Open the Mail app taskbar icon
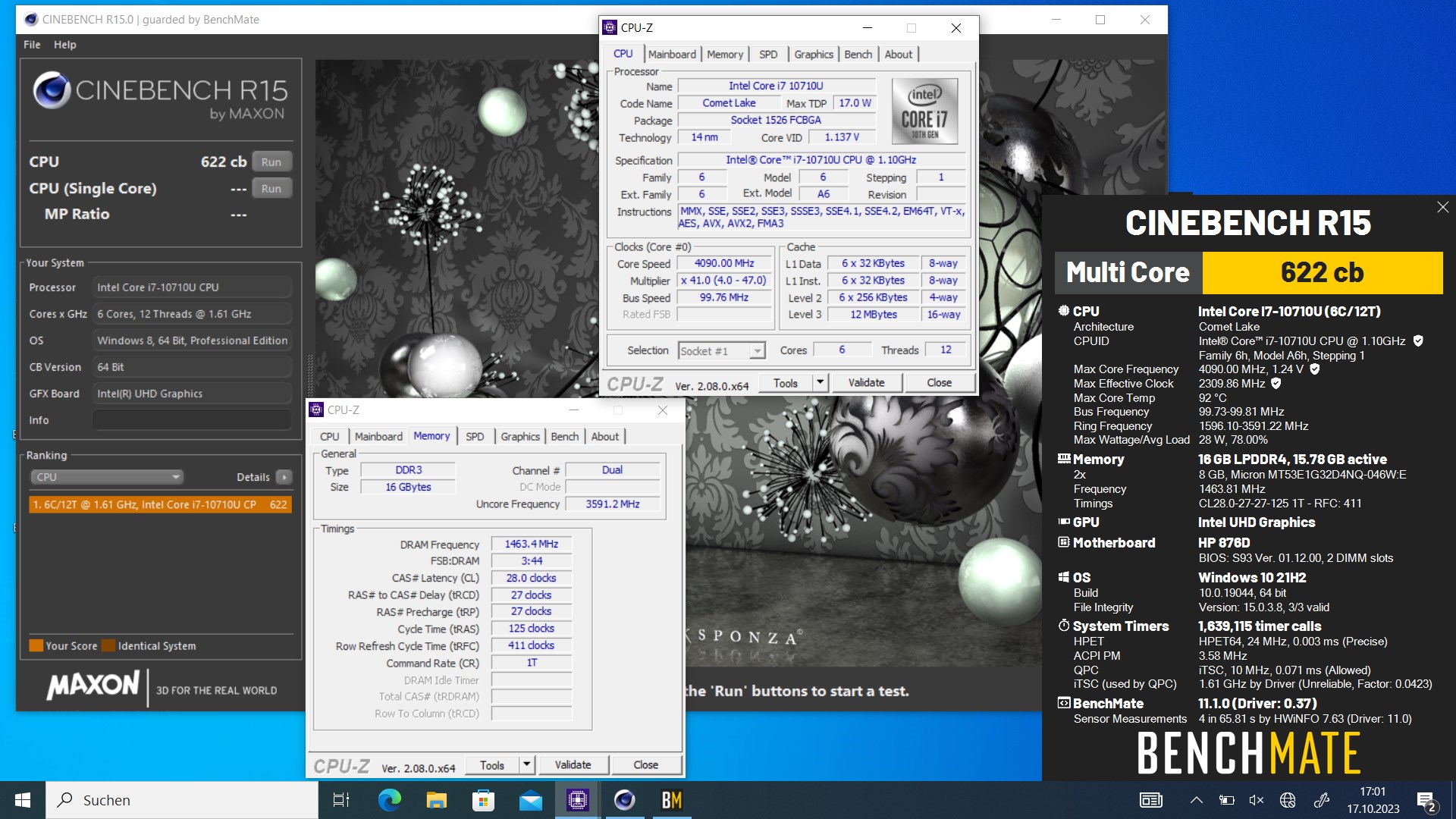This screenshot has width=1456, height=819. click(x=530, y=800)
